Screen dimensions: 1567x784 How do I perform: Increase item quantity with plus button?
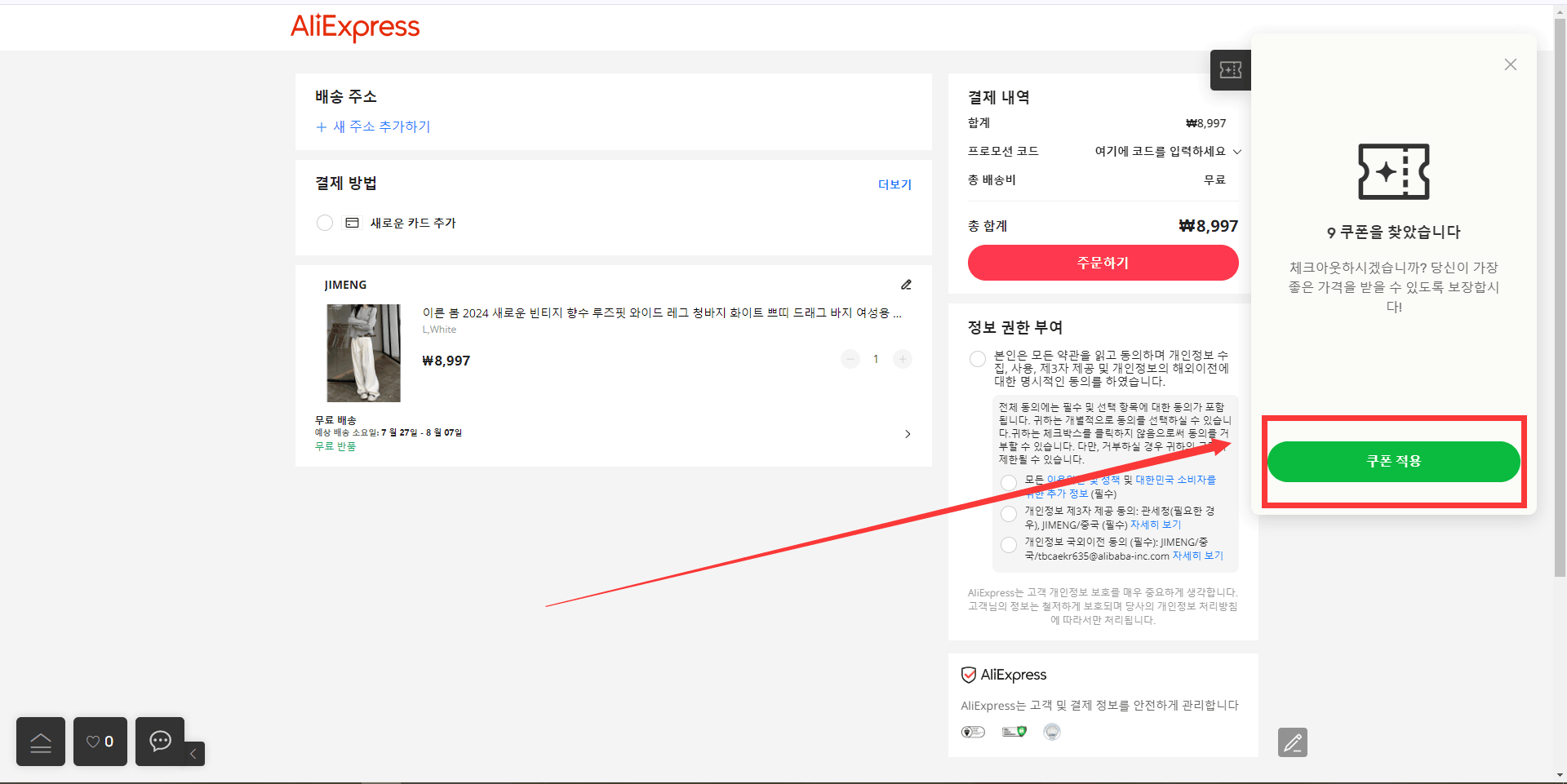[903, 359]
